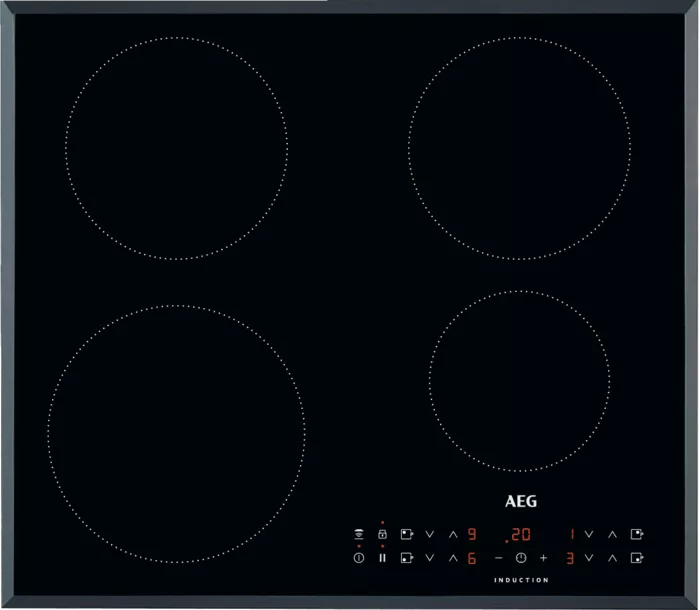The height and width of the screenshot is (610, 700).
Task: Lower heat with down arrow left of display 6
Action: 429,558
